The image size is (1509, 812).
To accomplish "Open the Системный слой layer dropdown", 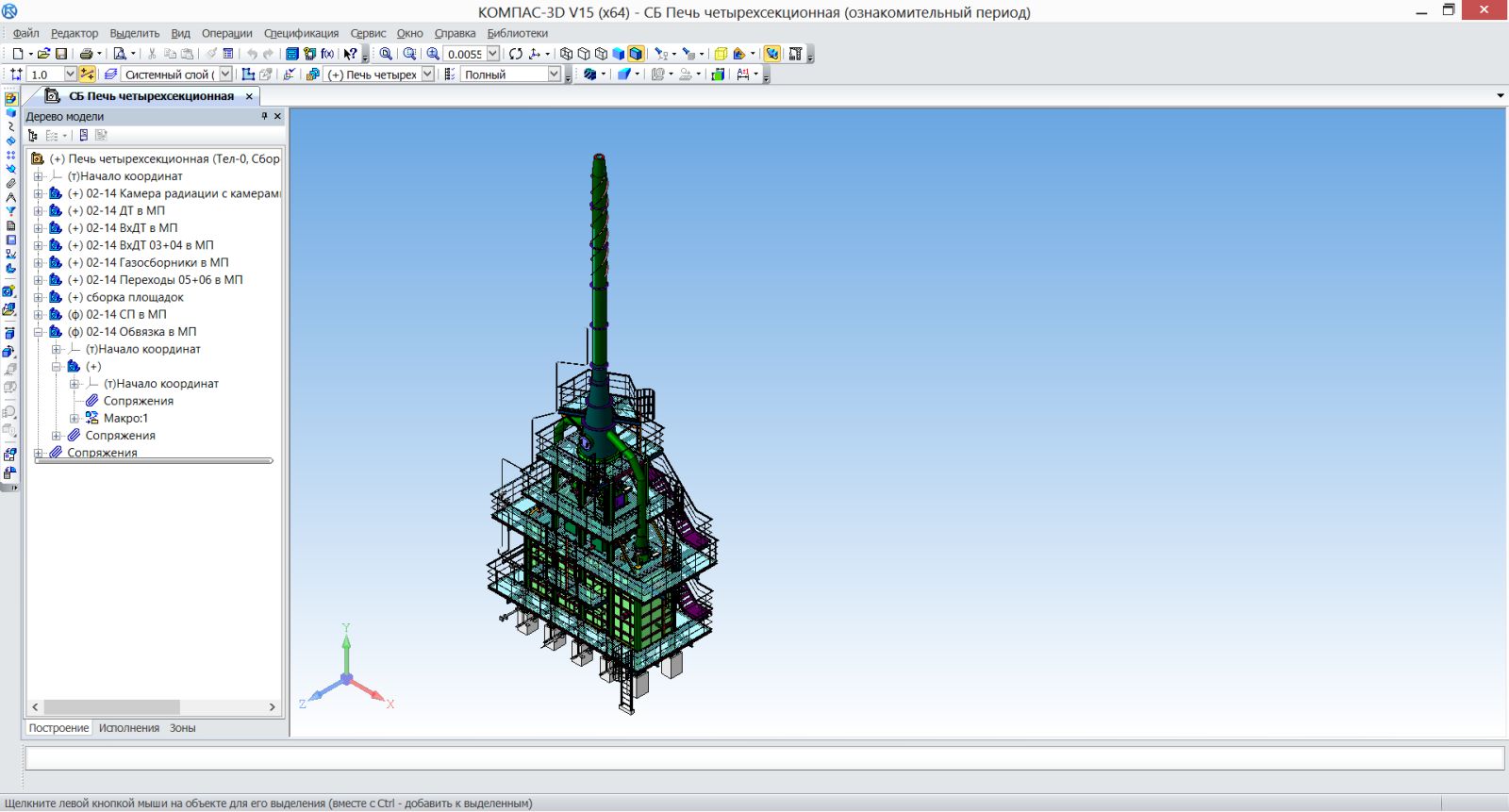I will click(225, 75).
